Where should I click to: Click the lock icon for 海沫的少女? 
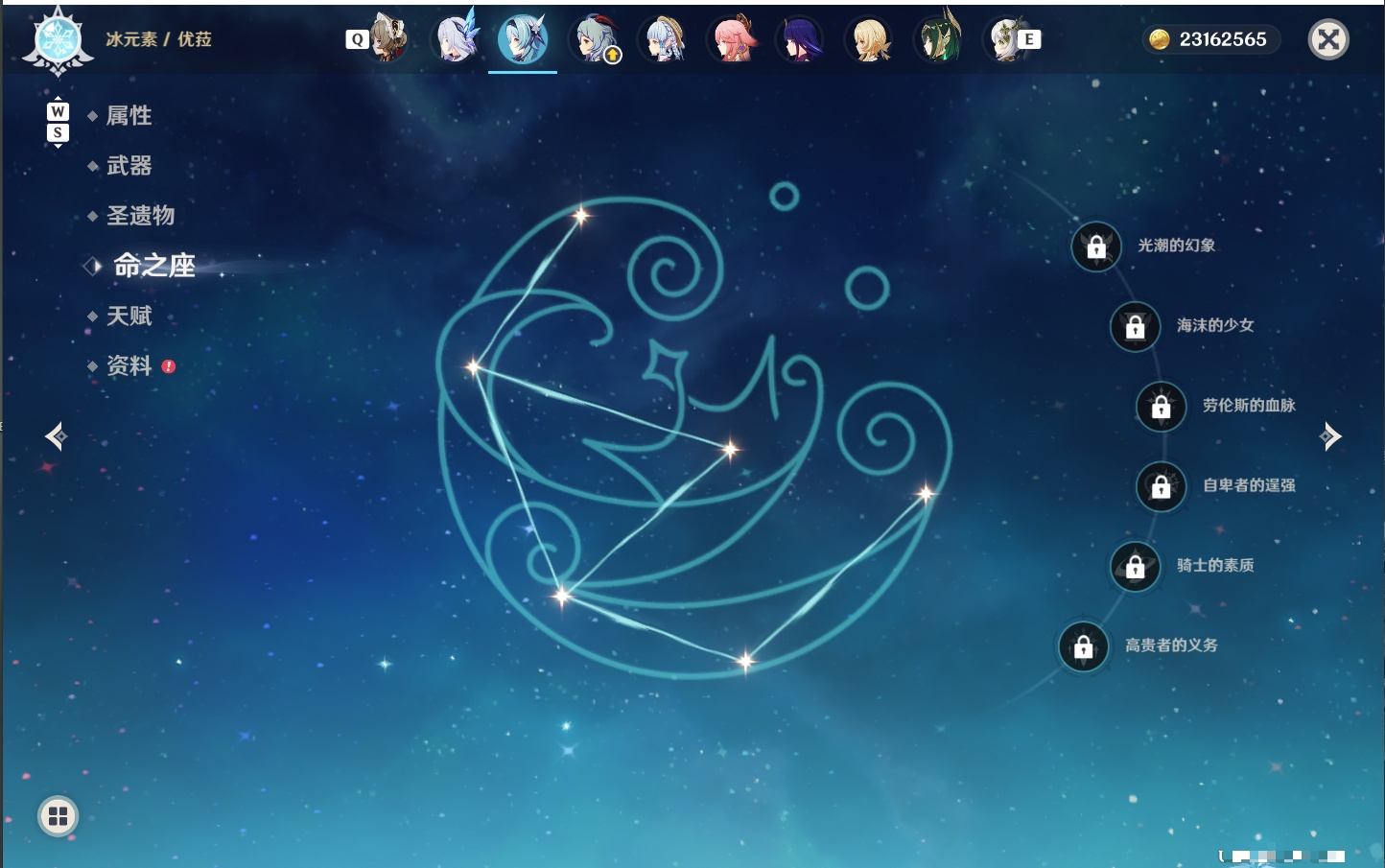(1136, 326)
